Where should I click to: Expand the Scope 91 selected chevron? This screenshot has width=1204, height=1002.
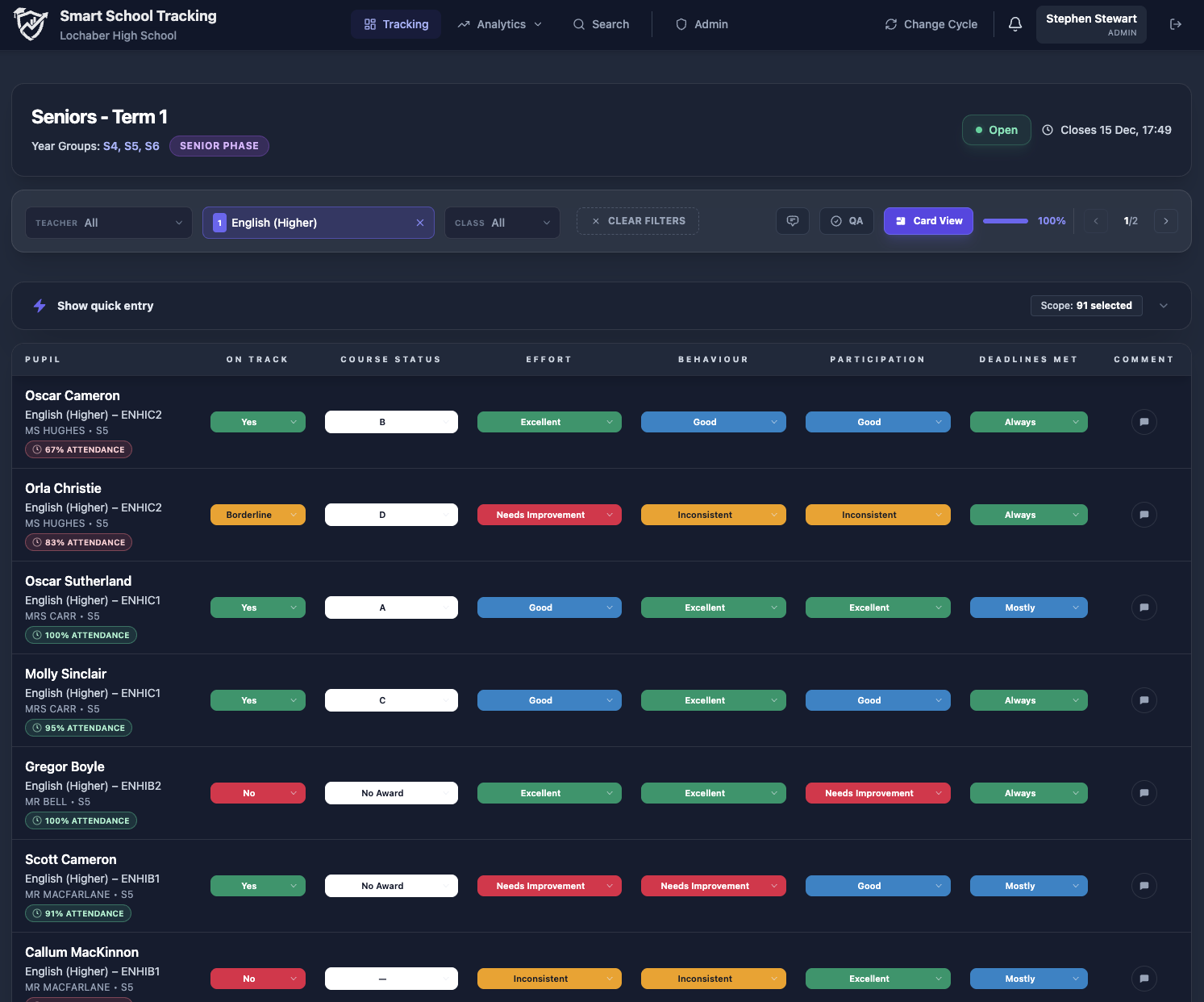(x=1163, y=306)
